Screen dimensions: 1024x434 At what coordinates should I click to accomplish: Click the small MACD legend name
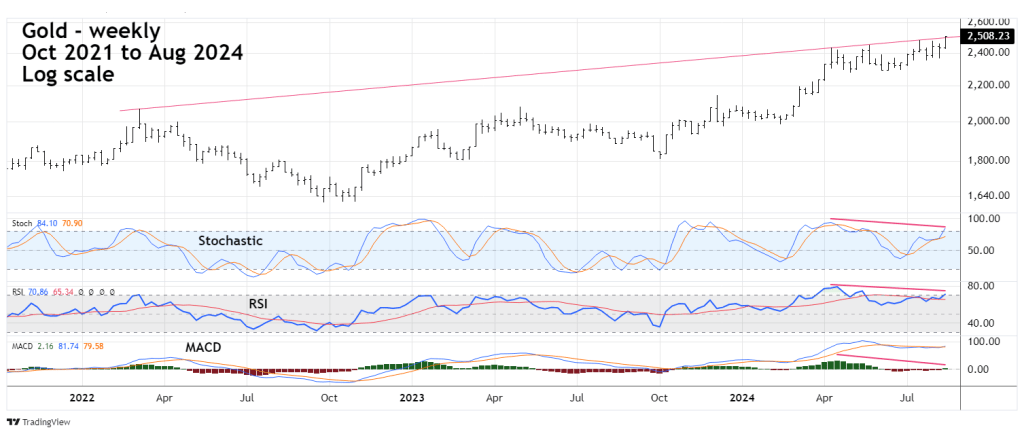[x=21, y=347]
